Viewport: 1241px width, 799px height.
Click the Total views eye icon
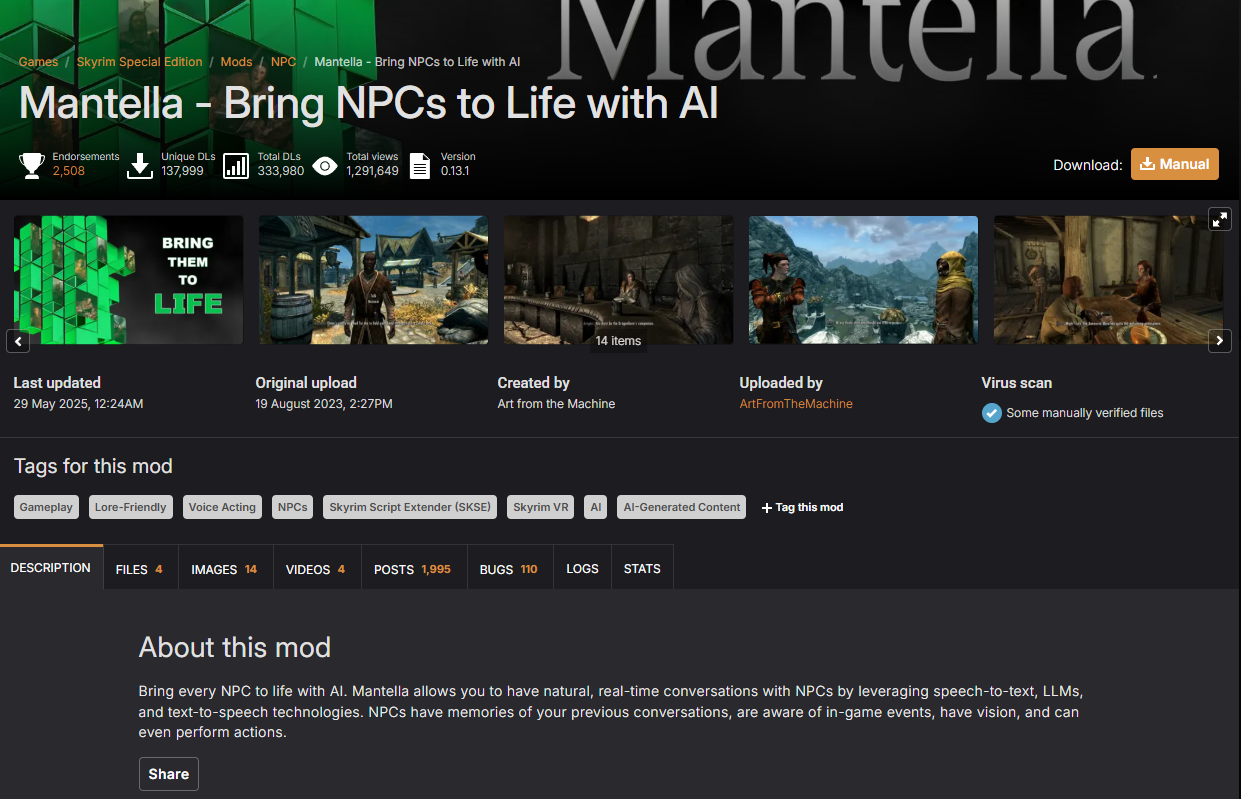[x=325, y=165]
